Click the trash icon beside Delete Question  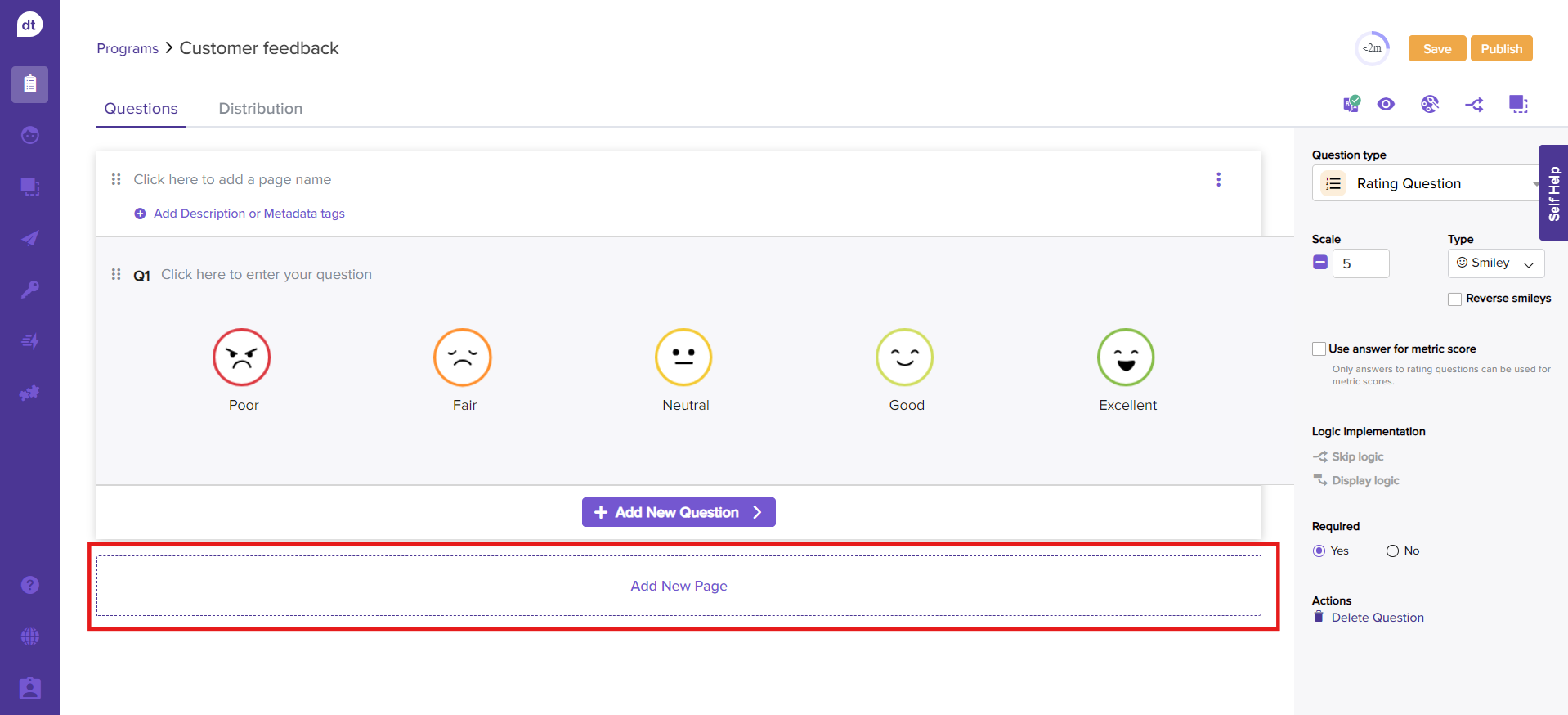[1318, 617]
